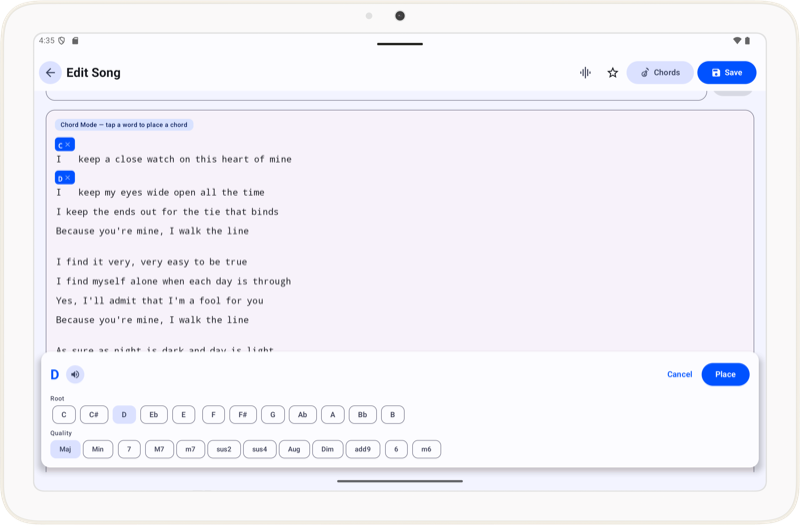Cancel chord placement
The height and width of the screenshot is (525, 800).
coord(680,374)
